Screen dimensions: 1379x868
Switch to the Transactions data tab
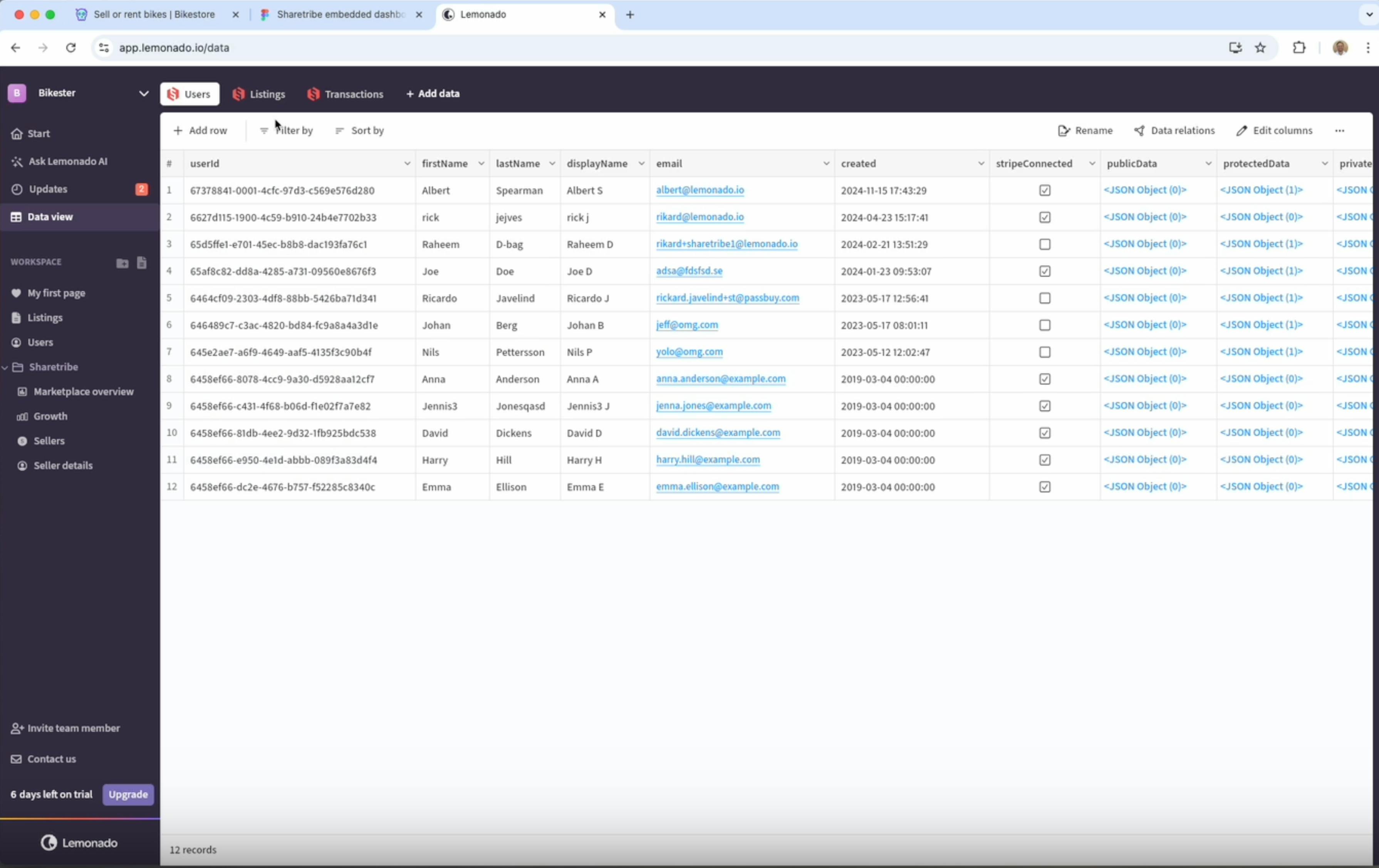pyautogui.click(x=345, y=94)
